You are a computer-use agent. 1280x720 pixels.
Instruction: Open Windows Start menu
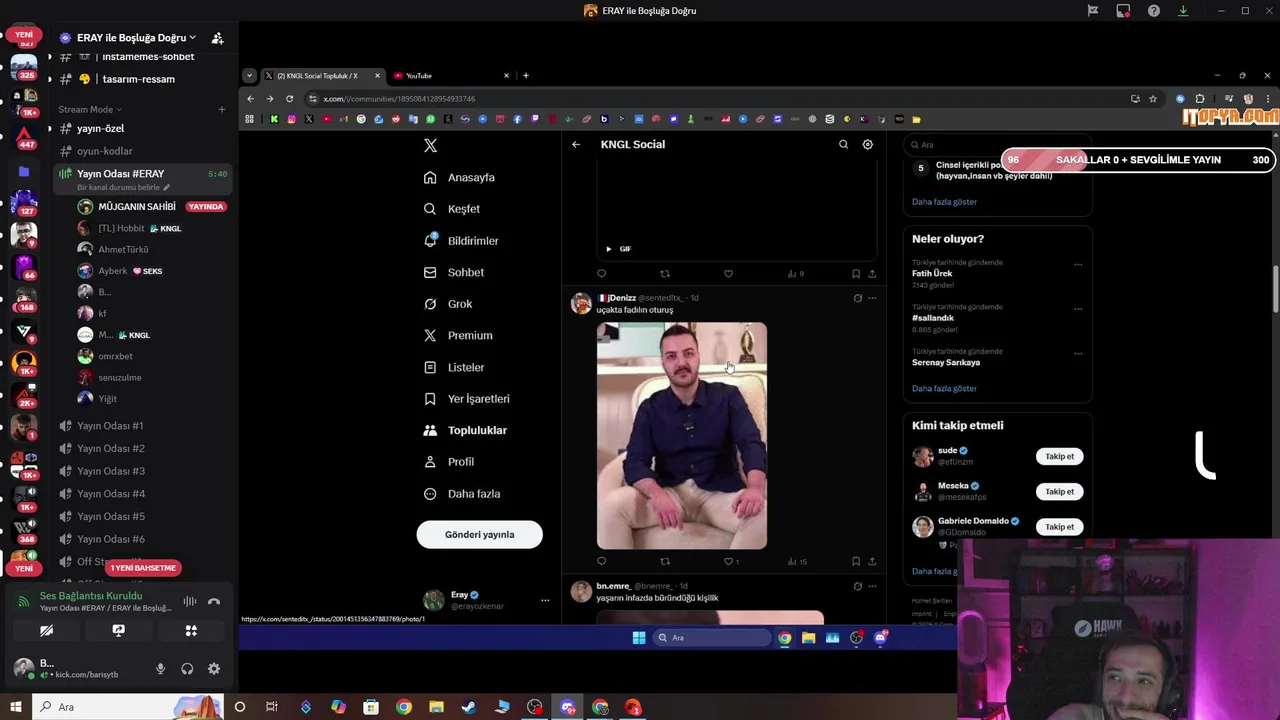tap(15, 708)
